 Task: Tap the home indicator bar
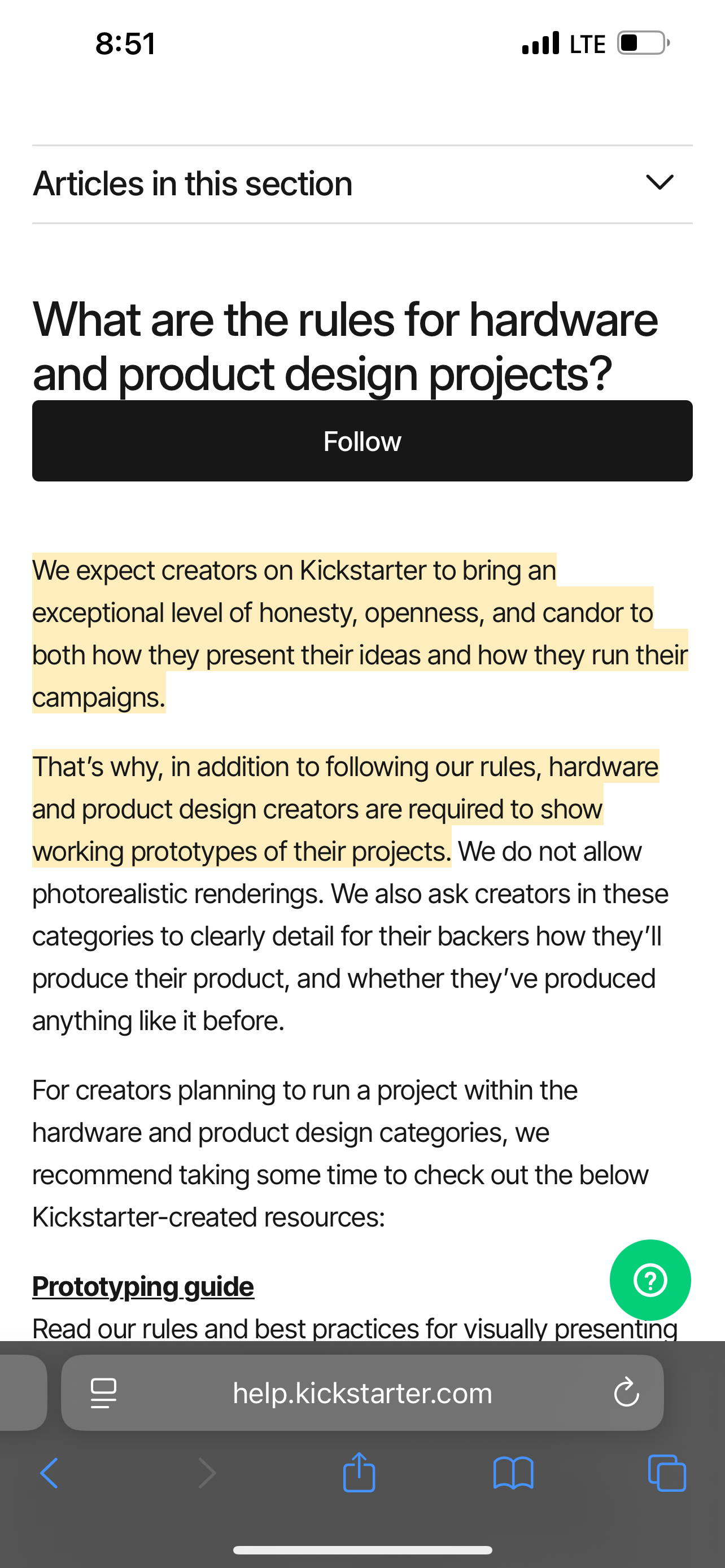click(362, 1550)
